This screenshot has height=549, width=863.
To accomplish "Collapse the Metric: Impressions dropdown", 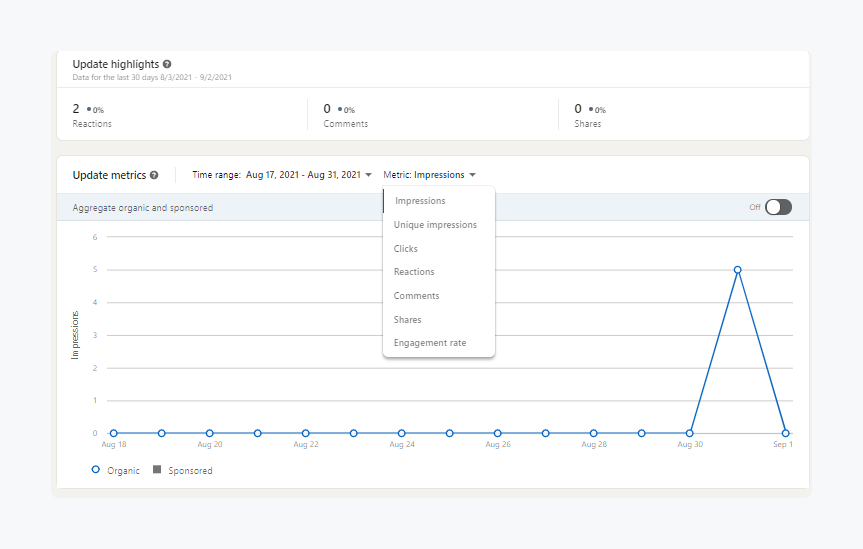I will pyautogui.click(x=429, y=175).
